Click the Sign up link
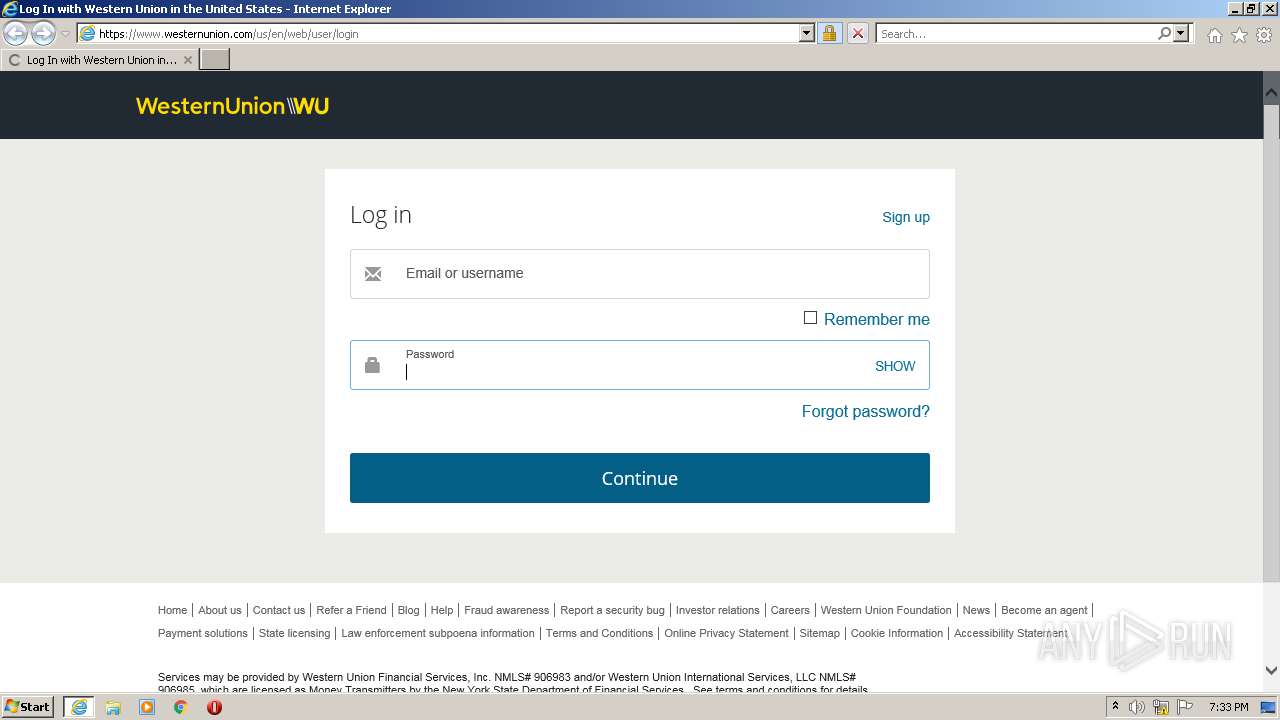1280x720 pixels. click(x=906, y=217)
